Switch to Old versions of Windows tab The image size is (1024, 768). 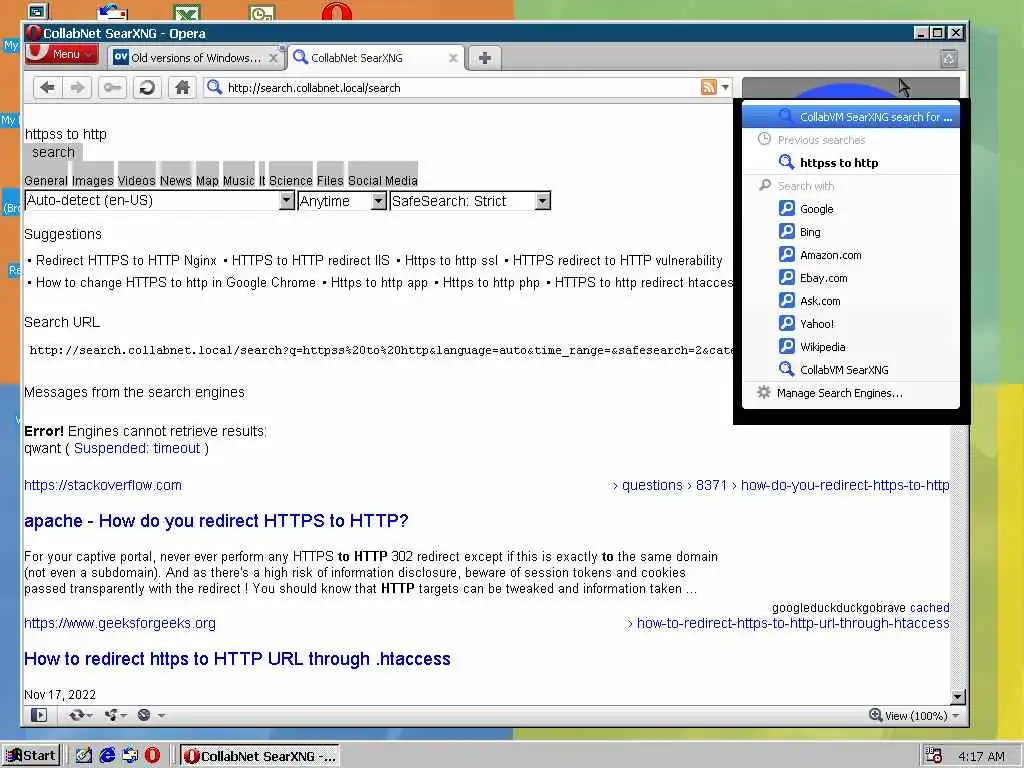(x=195, y=57)
